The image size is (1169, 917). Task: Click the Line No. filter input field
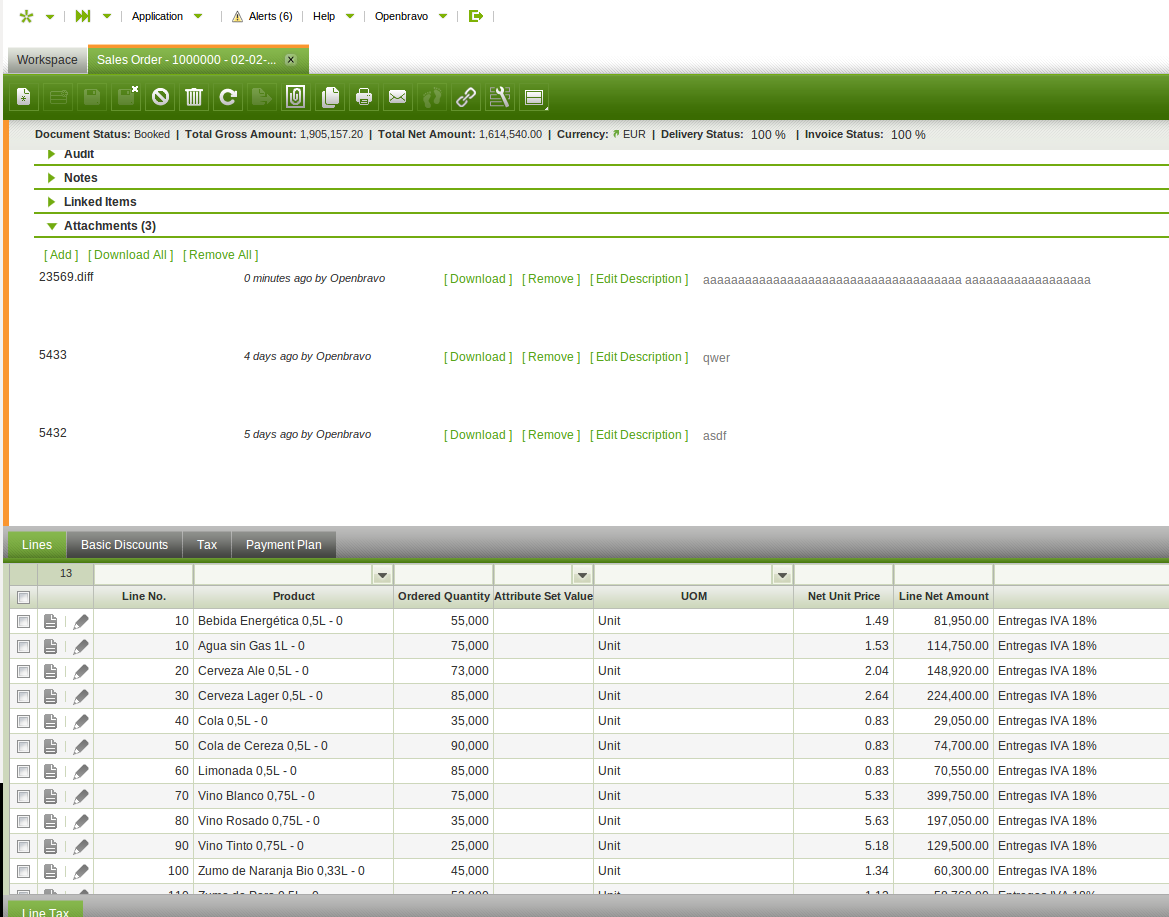click(x=143, y=574)
